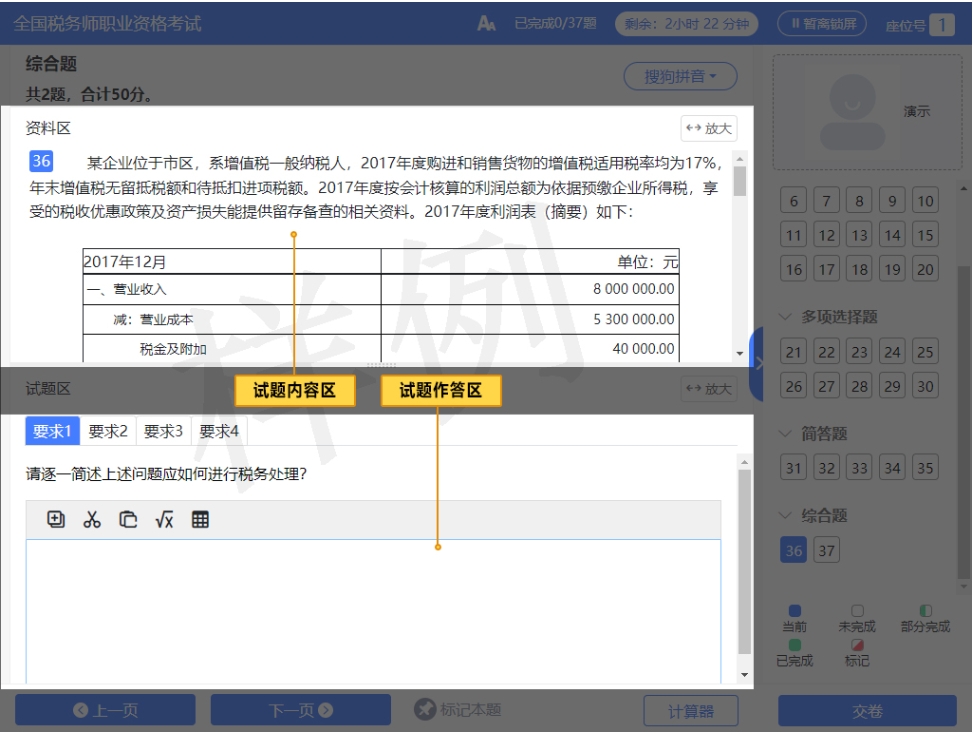This screenshot has height=734, width=973.
Task: Click 标记本题 to flag this question
Action: pyautogui.click(x=458, y=710)
